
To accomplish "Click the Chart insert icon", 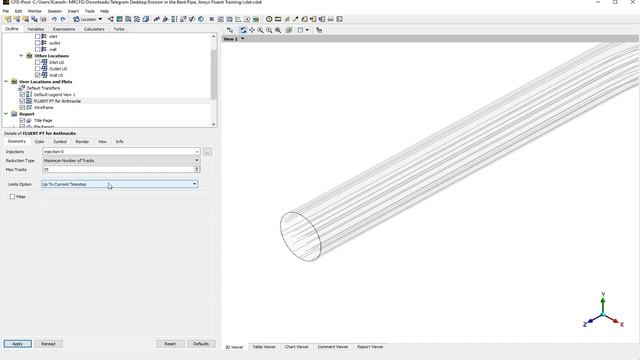I will (x=238, y=19).
